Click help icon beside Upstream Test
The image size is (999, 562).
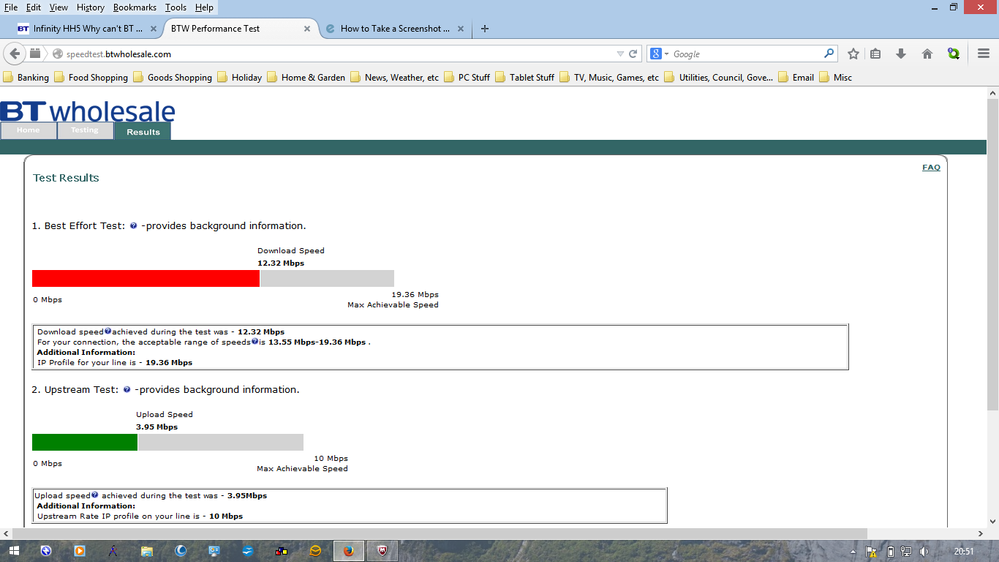pos(127,389)
